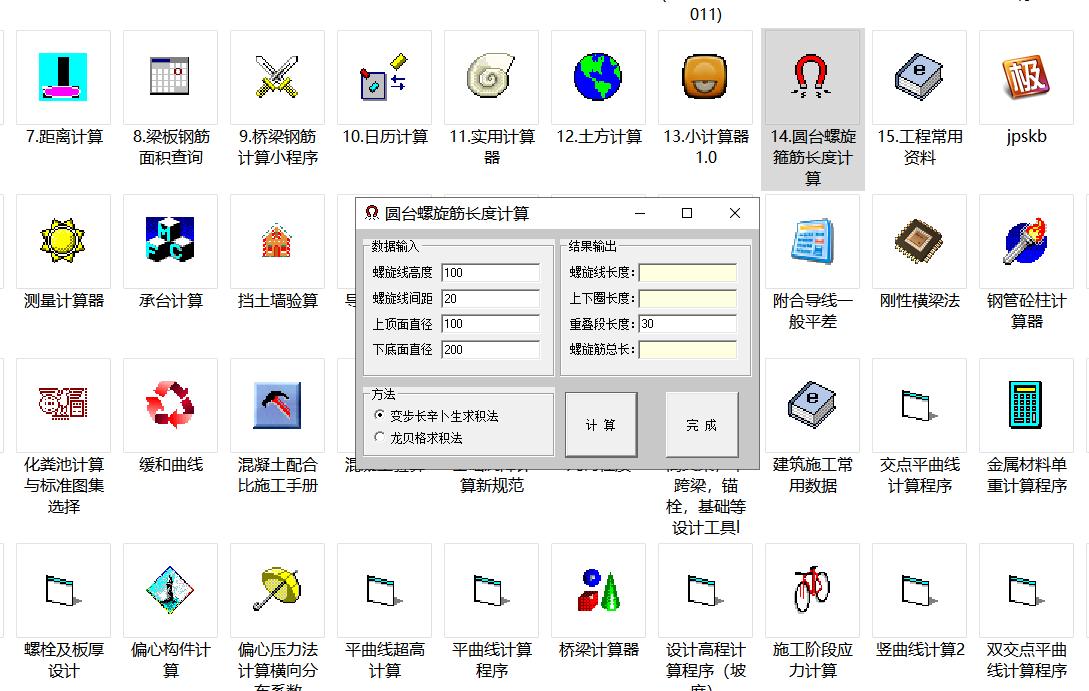Click the 完成 button
This screenshot has width=1089, height=691.
click(x=701, y=424)
